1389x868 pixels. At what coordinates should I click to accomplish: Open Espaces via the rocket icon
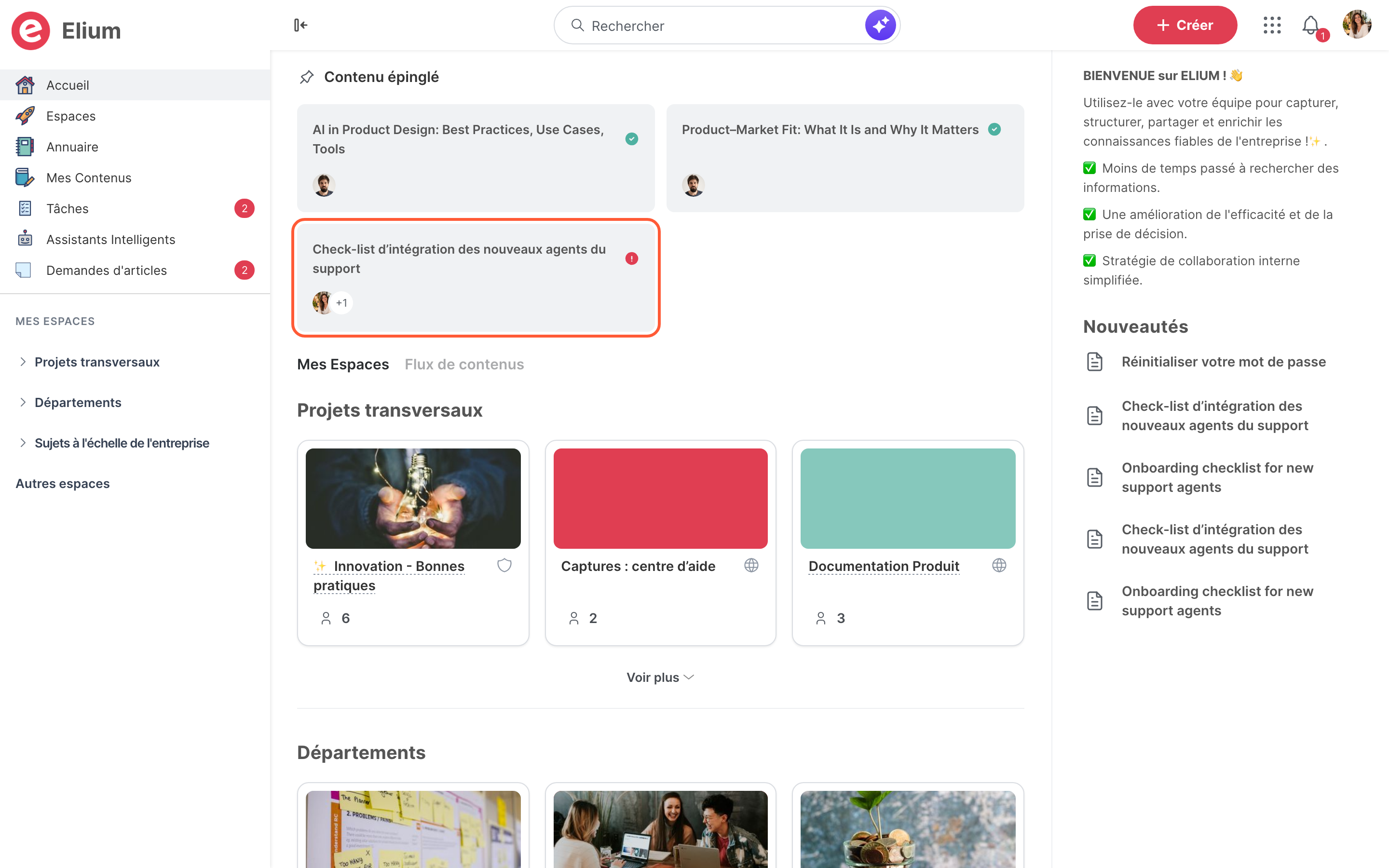pos(25,116)
